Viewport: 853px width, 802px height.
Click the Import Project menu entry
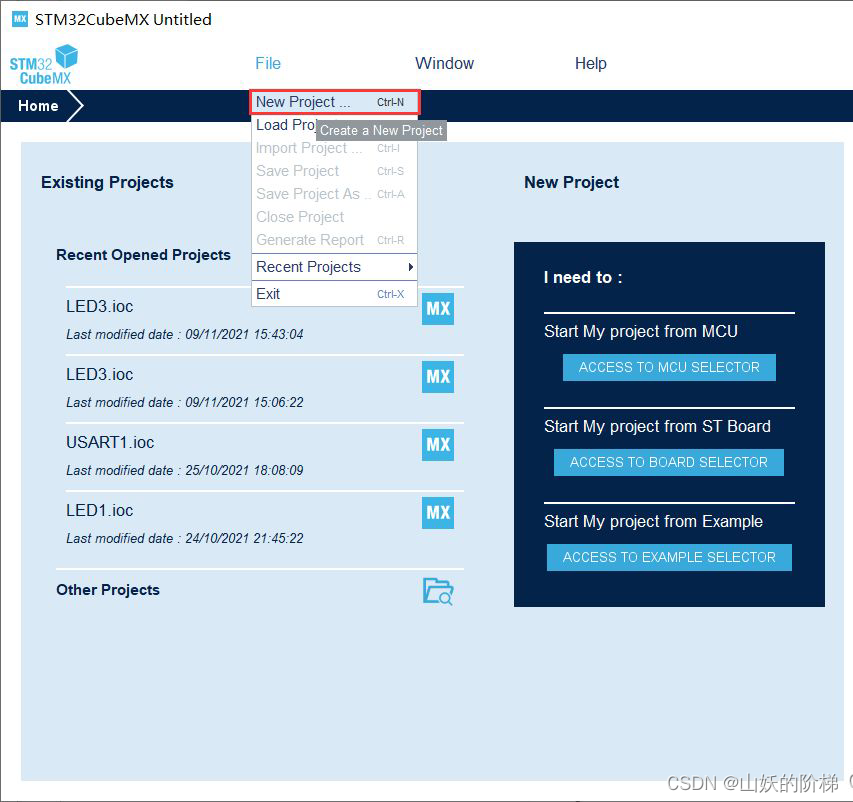(334, 148)
